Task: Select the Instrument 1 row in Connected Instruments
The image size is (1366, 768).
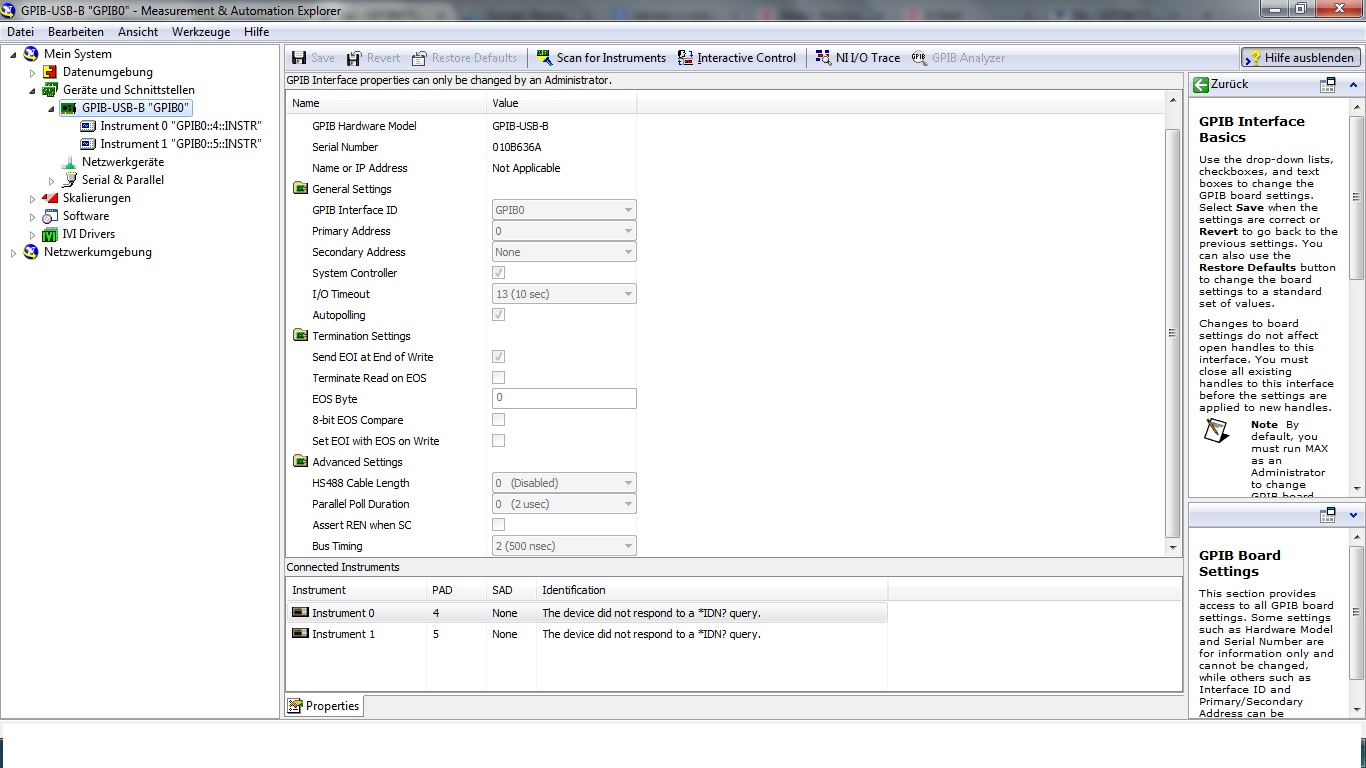Action: point(587,634)
